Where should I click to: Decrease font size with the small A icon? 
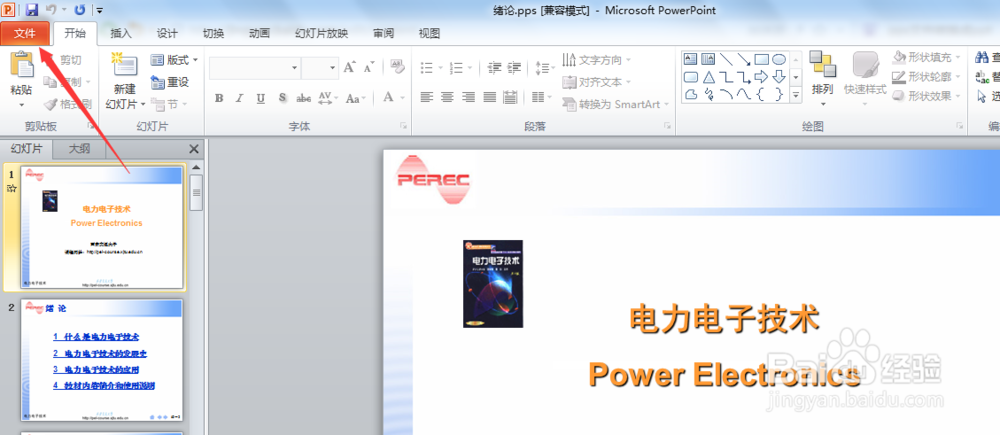click(x=369, y=67)
